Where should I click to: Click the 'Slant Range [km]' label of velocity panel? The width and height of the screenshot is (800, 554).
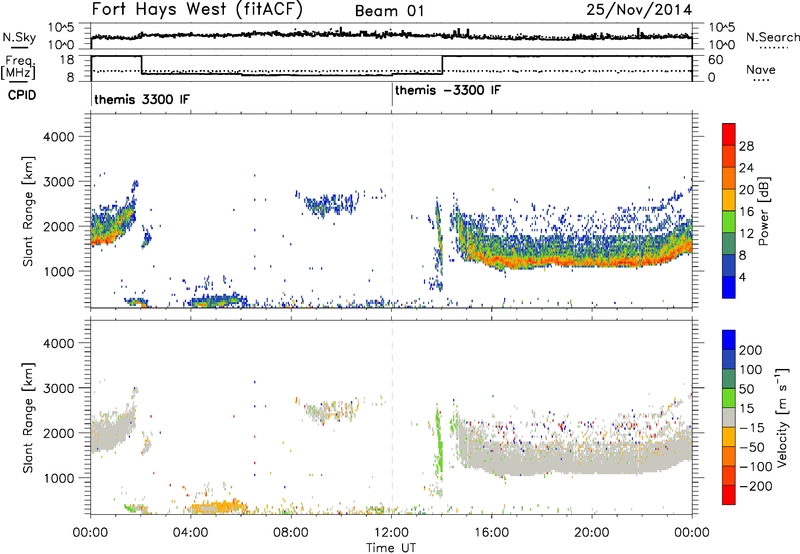pos(28,417)
